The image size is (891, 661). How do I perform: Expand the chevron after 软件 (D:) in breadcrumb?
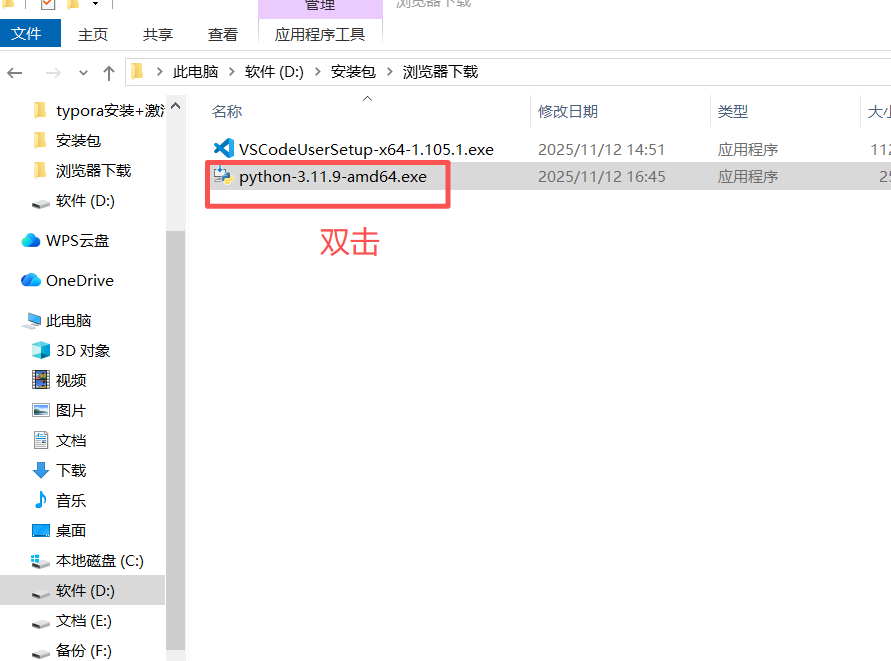click(318, 72)
